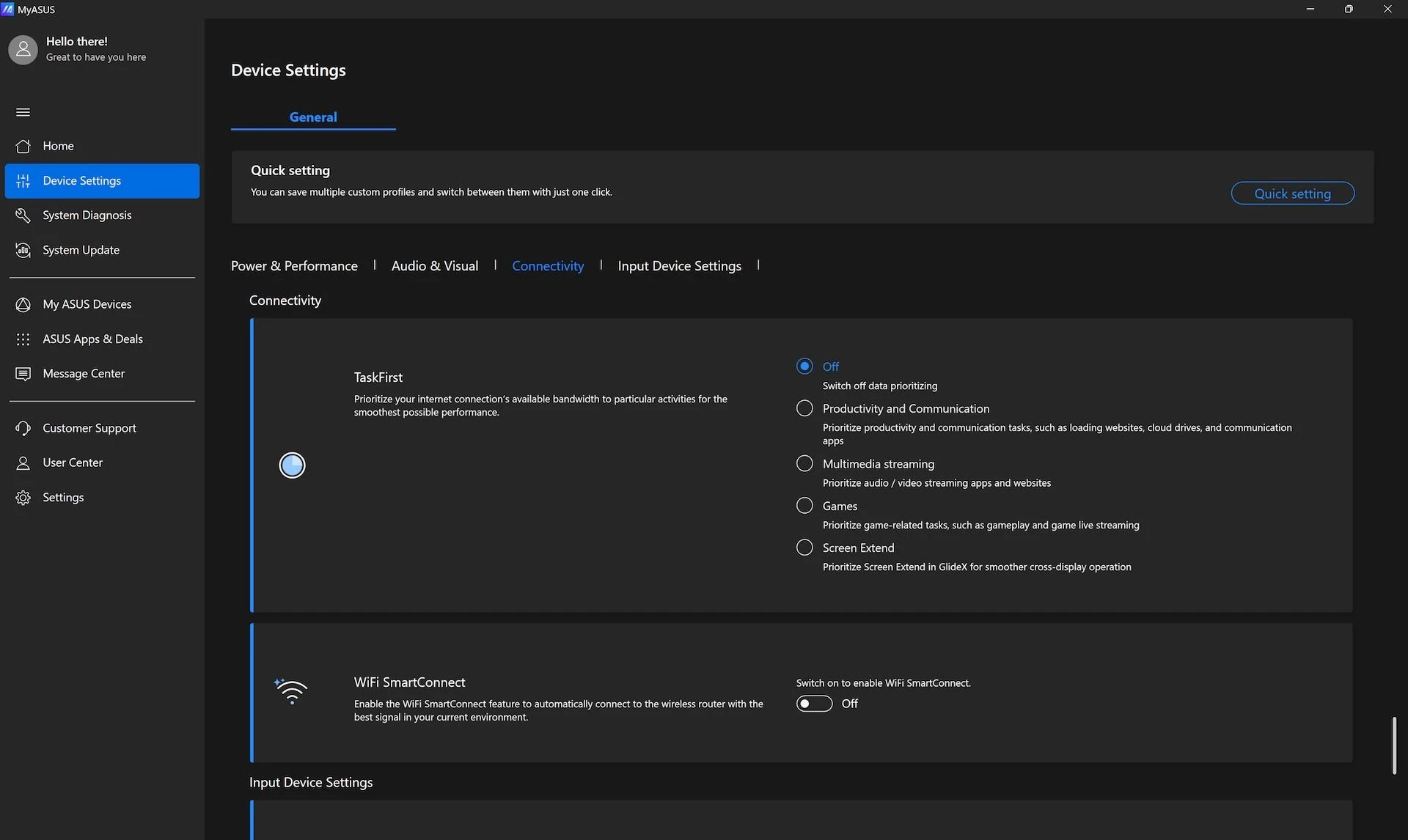The height and width of the screenshot is (840, 1408).
Task: Open the Message Center page
Action: (x=102, y=374)
